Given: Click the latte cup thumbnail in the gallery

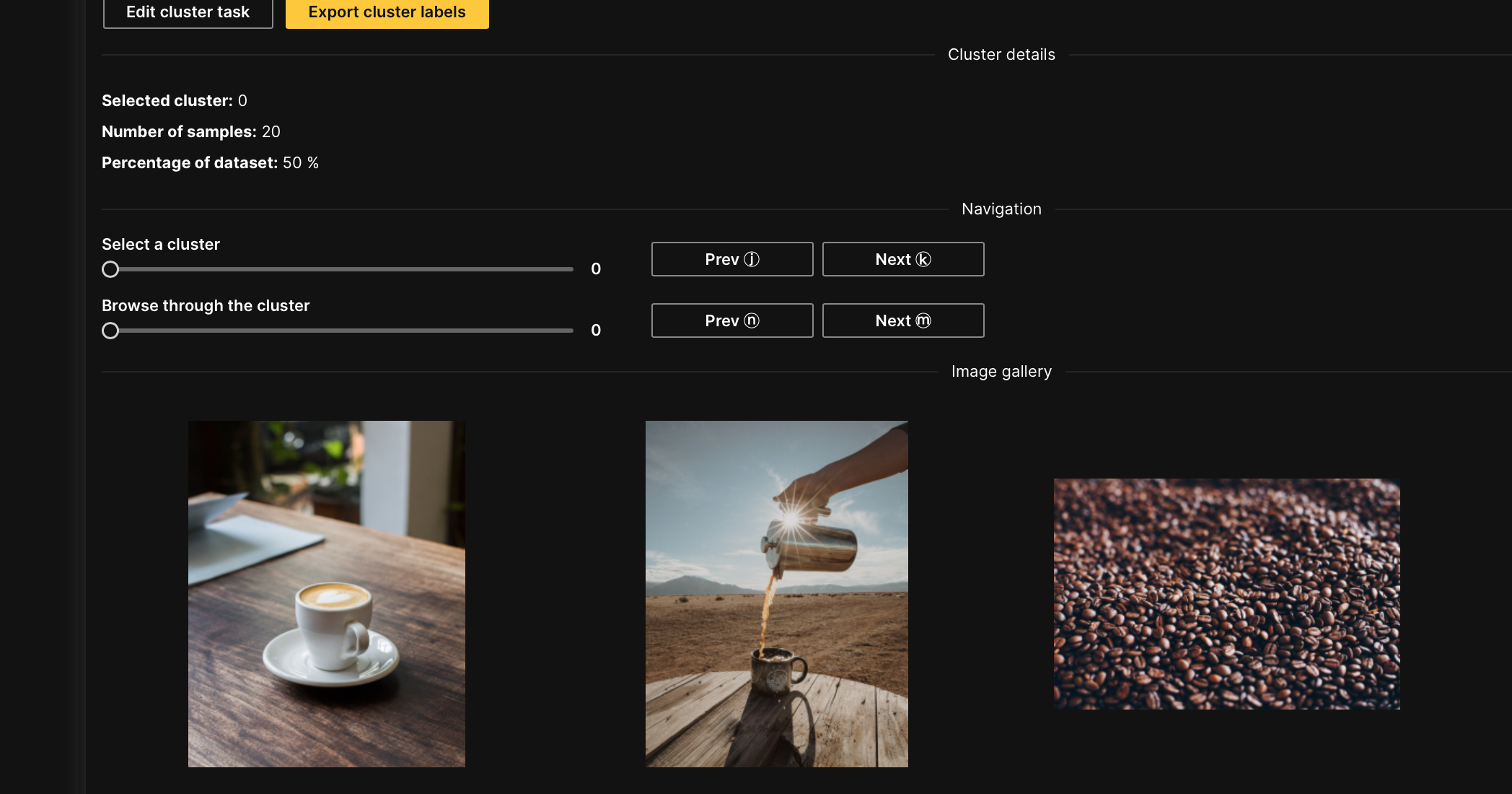Looking at the screenshot, I should pos(326,594).
